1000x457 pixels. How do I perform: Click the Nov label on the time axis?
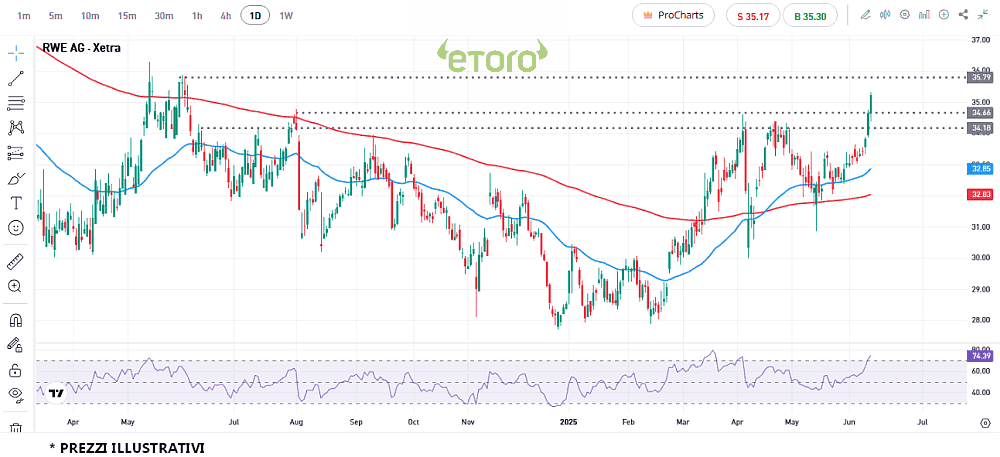coord(467,422)
